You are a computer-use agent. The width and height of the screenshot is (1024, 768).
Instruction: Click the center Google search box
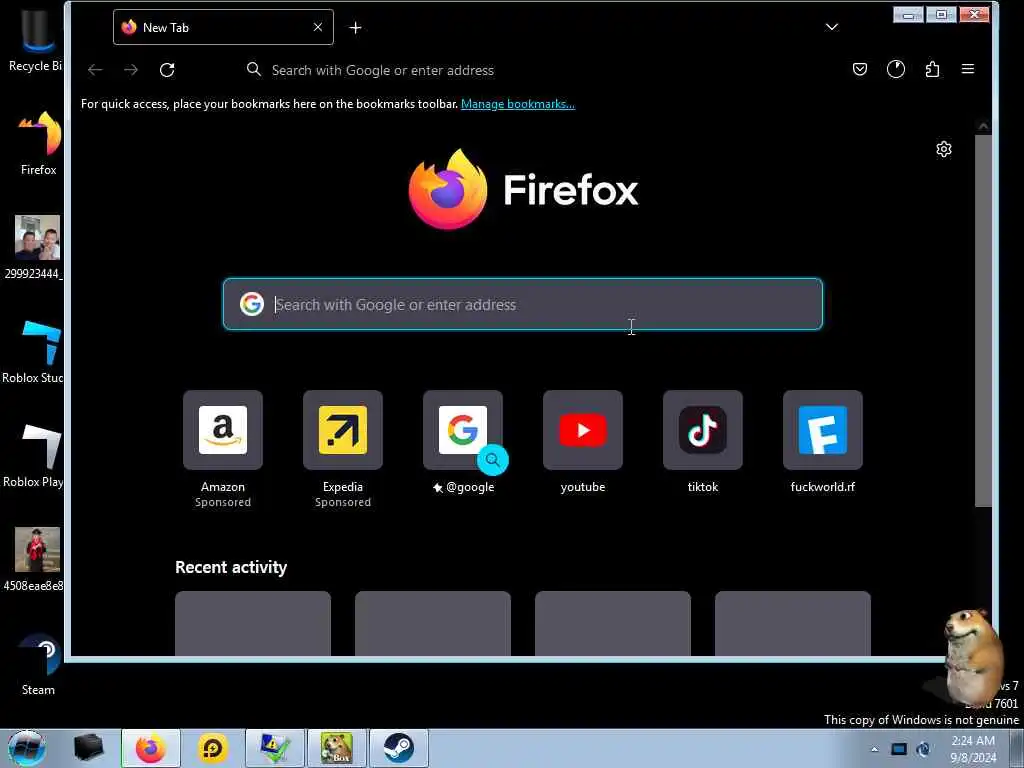point(522,304)
